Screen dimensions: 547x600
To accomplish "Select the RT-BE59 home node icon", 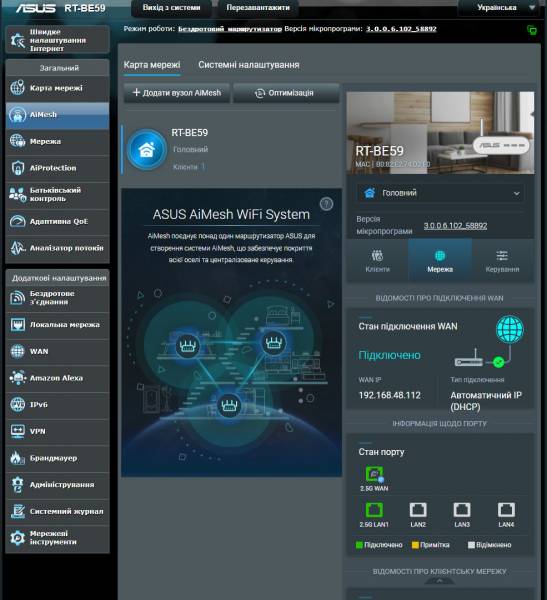I will coord(147,149).
